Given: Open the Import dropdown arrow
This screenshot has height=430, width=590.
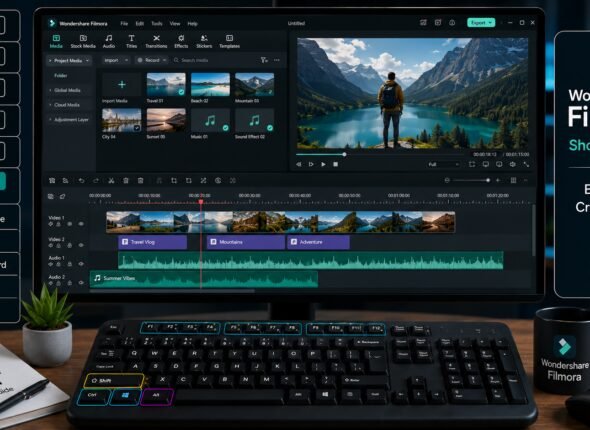Looking at the screenshot, I should click(x=126, y=60).
